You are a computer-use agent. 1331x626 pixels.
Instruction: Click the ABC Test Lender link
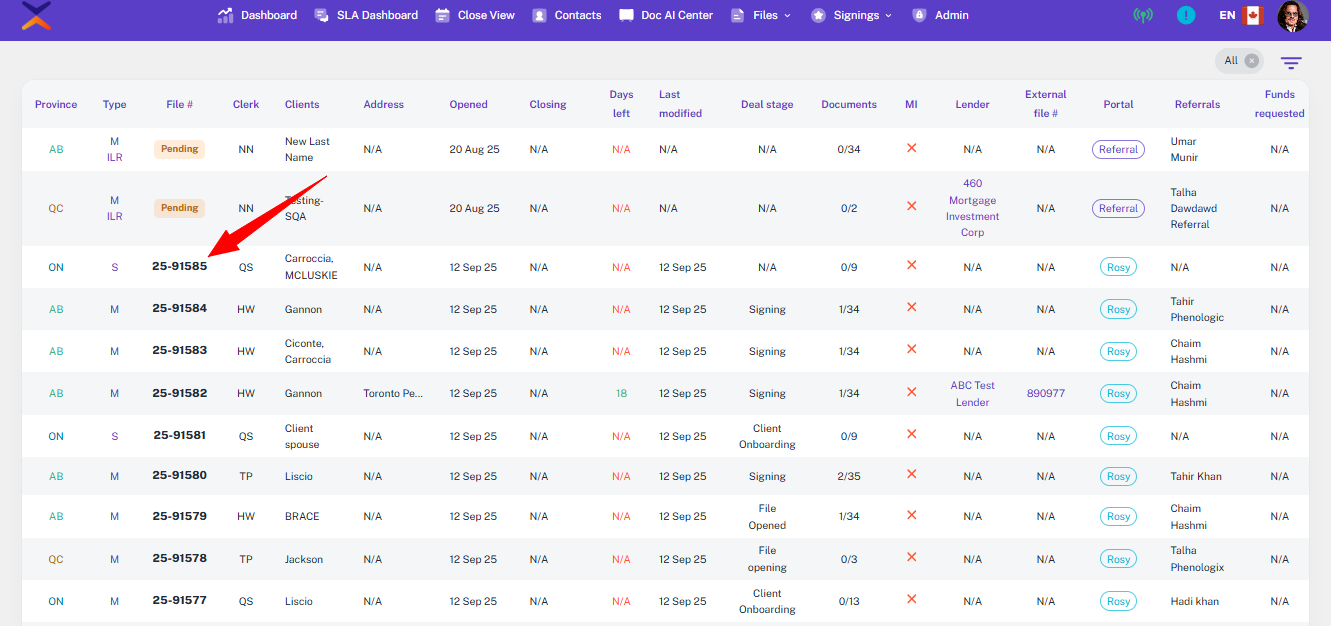tap(972, 394)
